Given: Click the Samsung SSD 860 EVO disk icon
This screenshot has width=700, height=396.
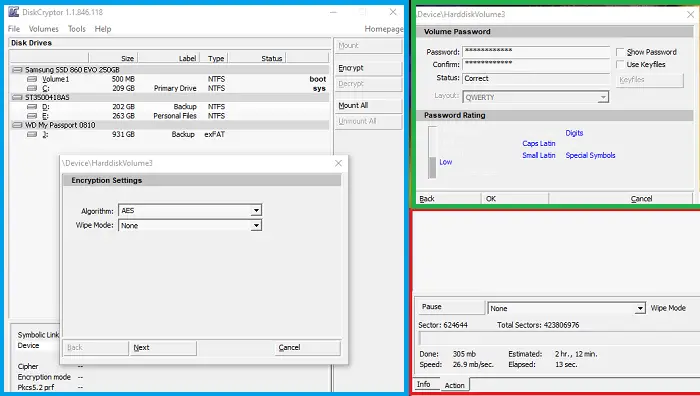Looking at the screenshot, I should pyautogui.click(x=17, y=70).
